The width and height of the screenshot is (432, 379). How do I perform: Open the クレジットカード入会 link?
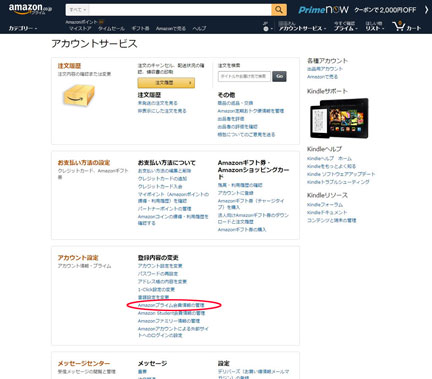[x=160, y=186]
